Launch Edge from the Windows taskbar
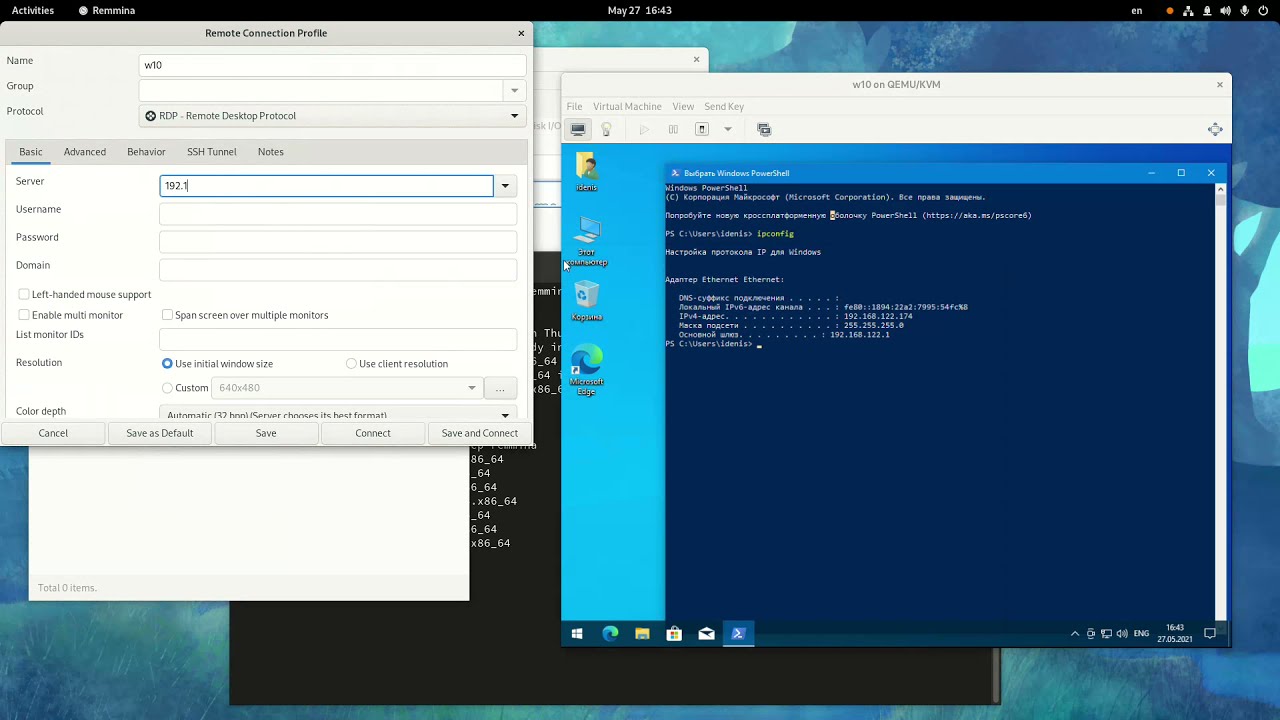Screen dimensions: 1280x720 pyautogui.click(x=610, y=634)
